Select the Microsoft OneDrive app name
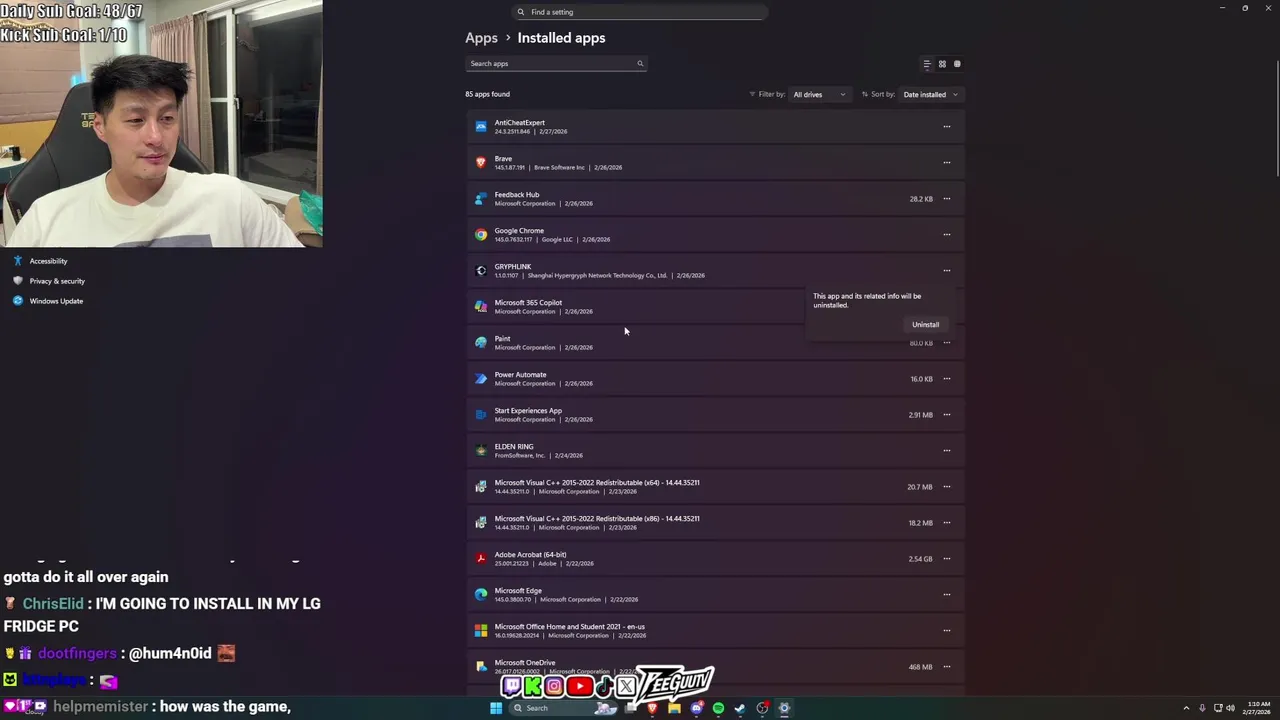The image size is (1280, 720). tap(525, 663)
